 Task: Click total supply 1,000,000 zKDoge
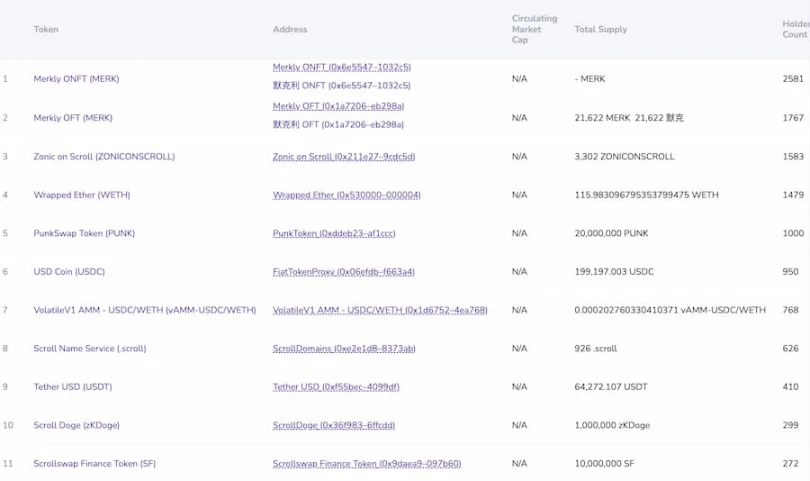[612, 425]
